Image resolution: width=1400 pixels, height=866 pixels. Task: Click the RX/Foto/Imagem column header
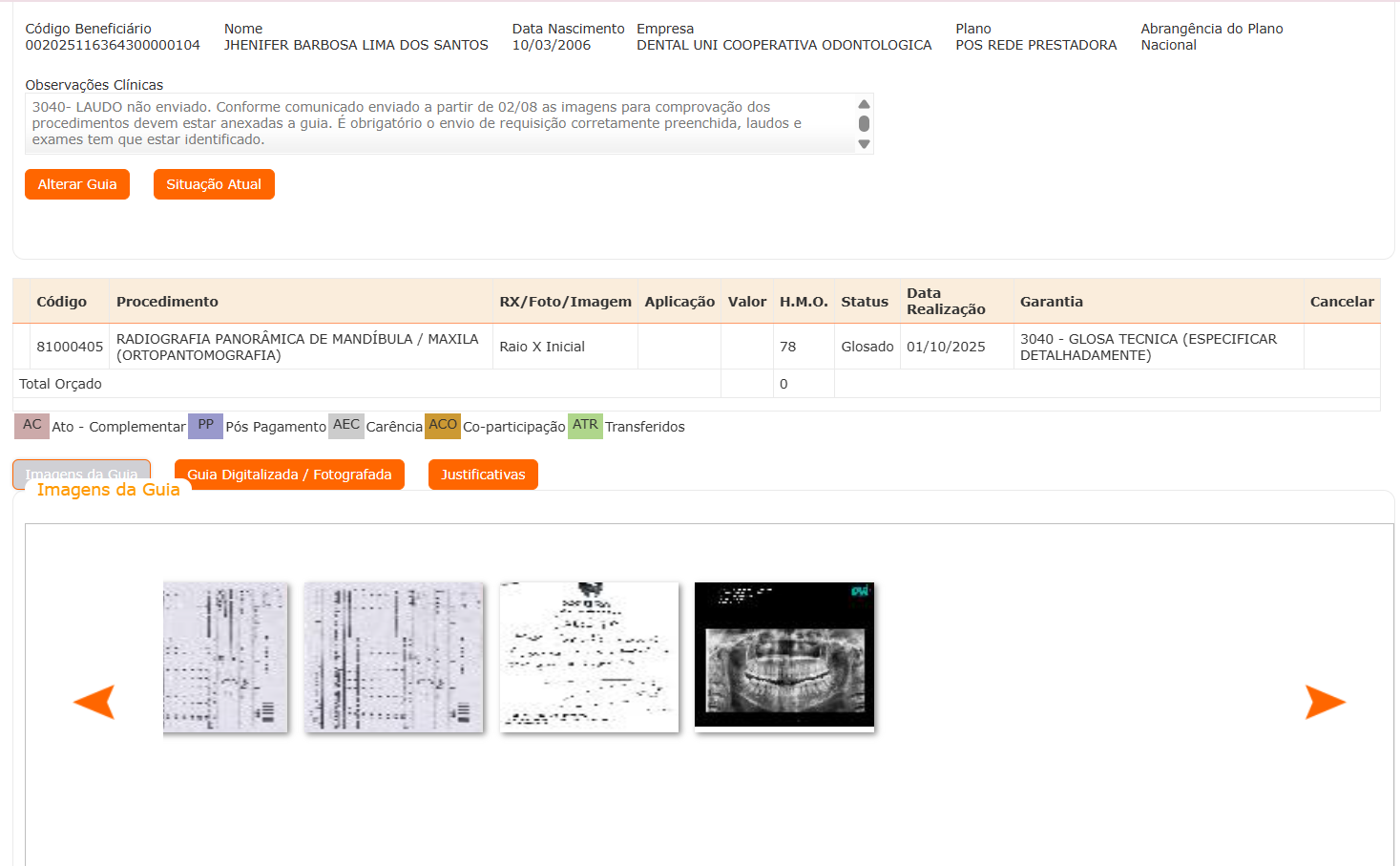tap(566, 302)
